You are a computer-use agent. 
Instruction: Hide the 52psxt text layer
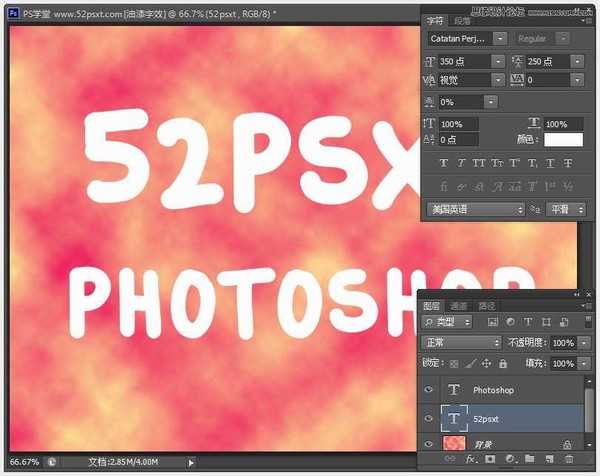(428, 418)
